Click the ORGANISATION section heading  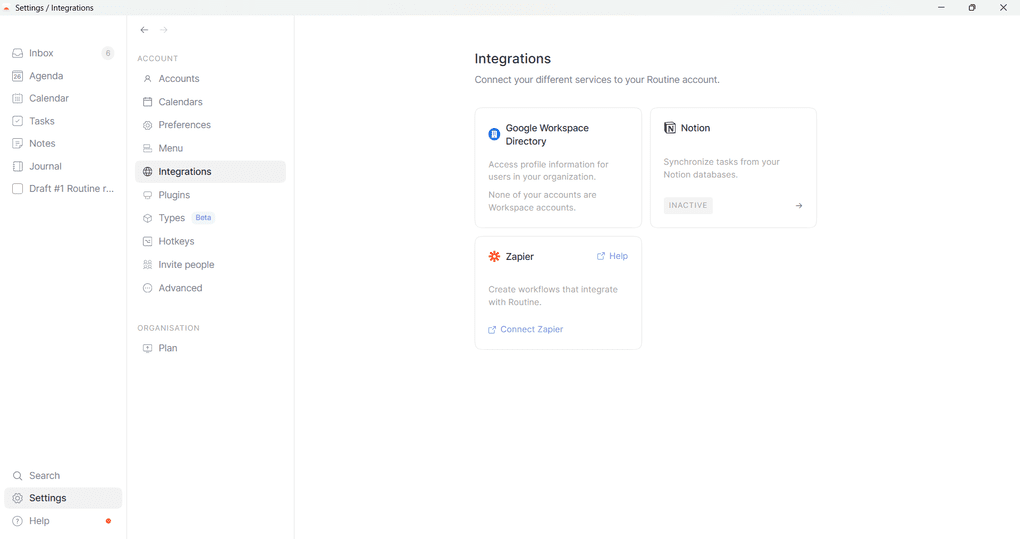pyautogui.click(x=168, y=328)
